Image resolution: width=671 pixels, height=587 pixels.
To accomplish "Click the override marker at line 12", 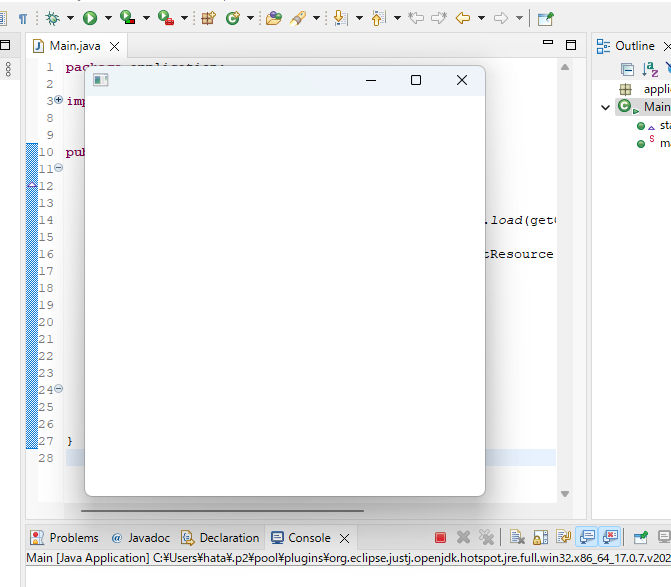I will coord(32,185).
